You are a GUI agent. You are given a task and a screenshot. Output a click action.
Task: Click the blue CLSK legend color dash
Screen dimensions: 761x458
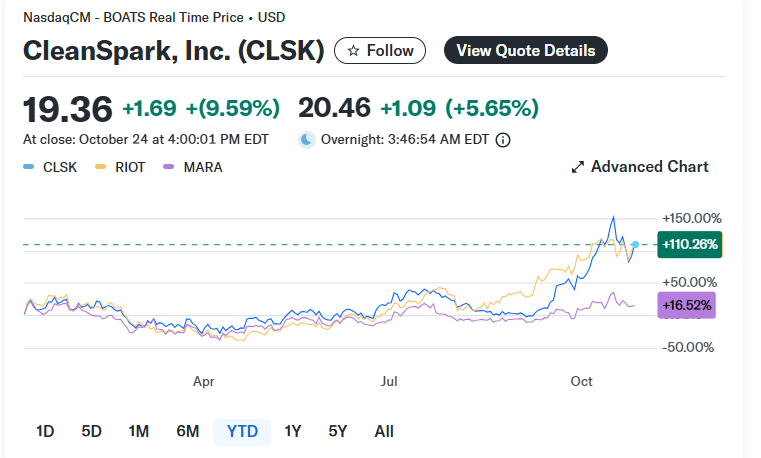tap(28, 167)
